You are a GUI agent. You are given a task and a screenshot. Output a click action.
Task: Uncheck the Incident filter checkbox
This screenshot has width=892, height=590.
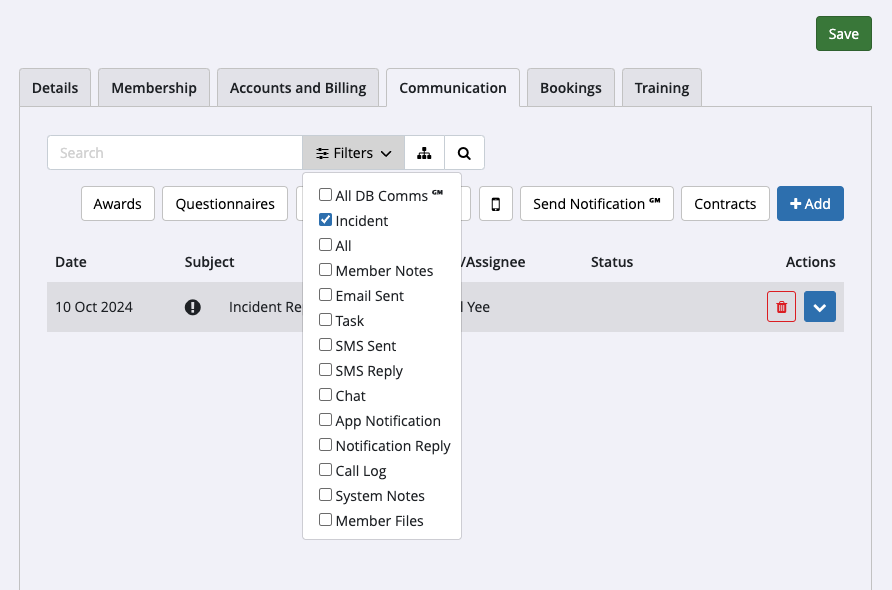click(325, 220)
